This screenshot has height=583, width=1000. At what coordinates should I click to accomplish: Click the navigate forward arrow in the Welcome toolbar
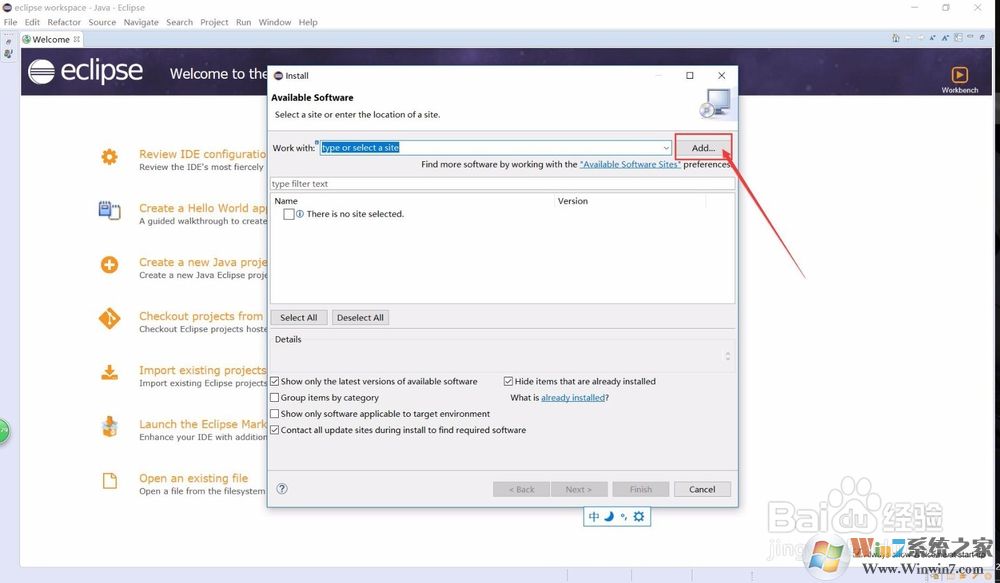(x=920, y=38)
